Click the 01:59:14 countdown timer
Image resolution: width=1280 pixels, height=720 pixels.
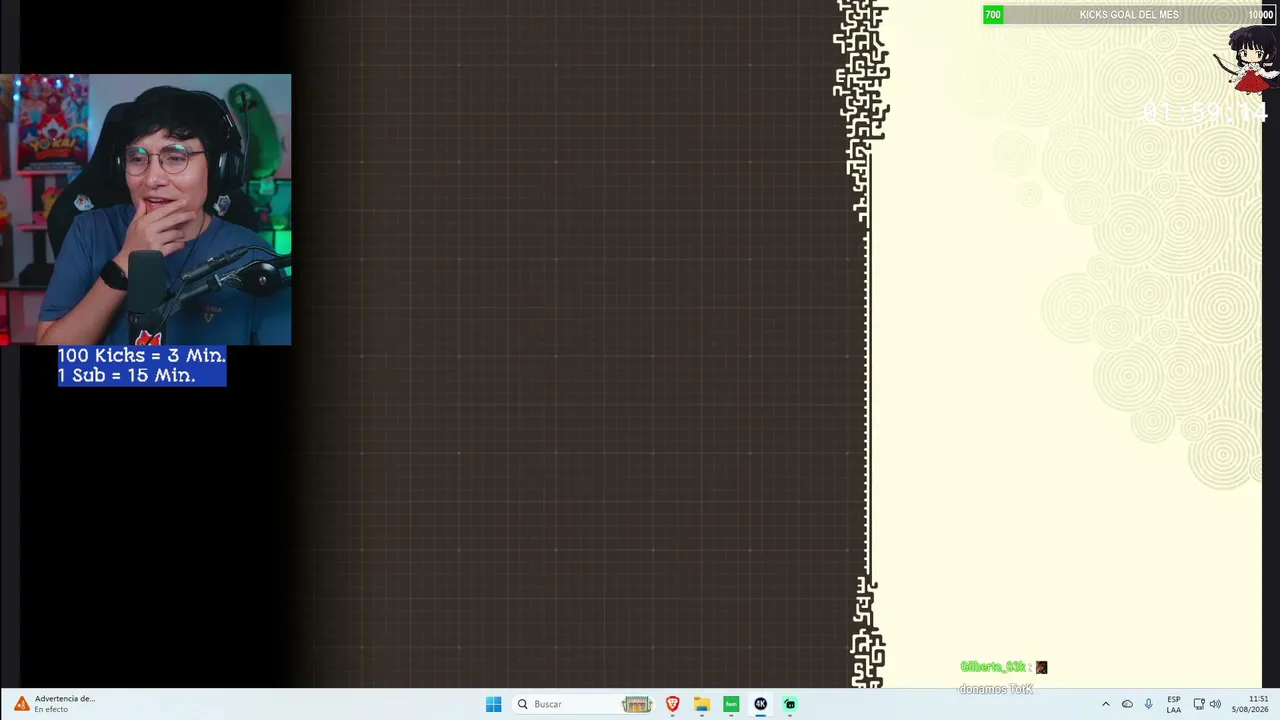[1204, 113]
